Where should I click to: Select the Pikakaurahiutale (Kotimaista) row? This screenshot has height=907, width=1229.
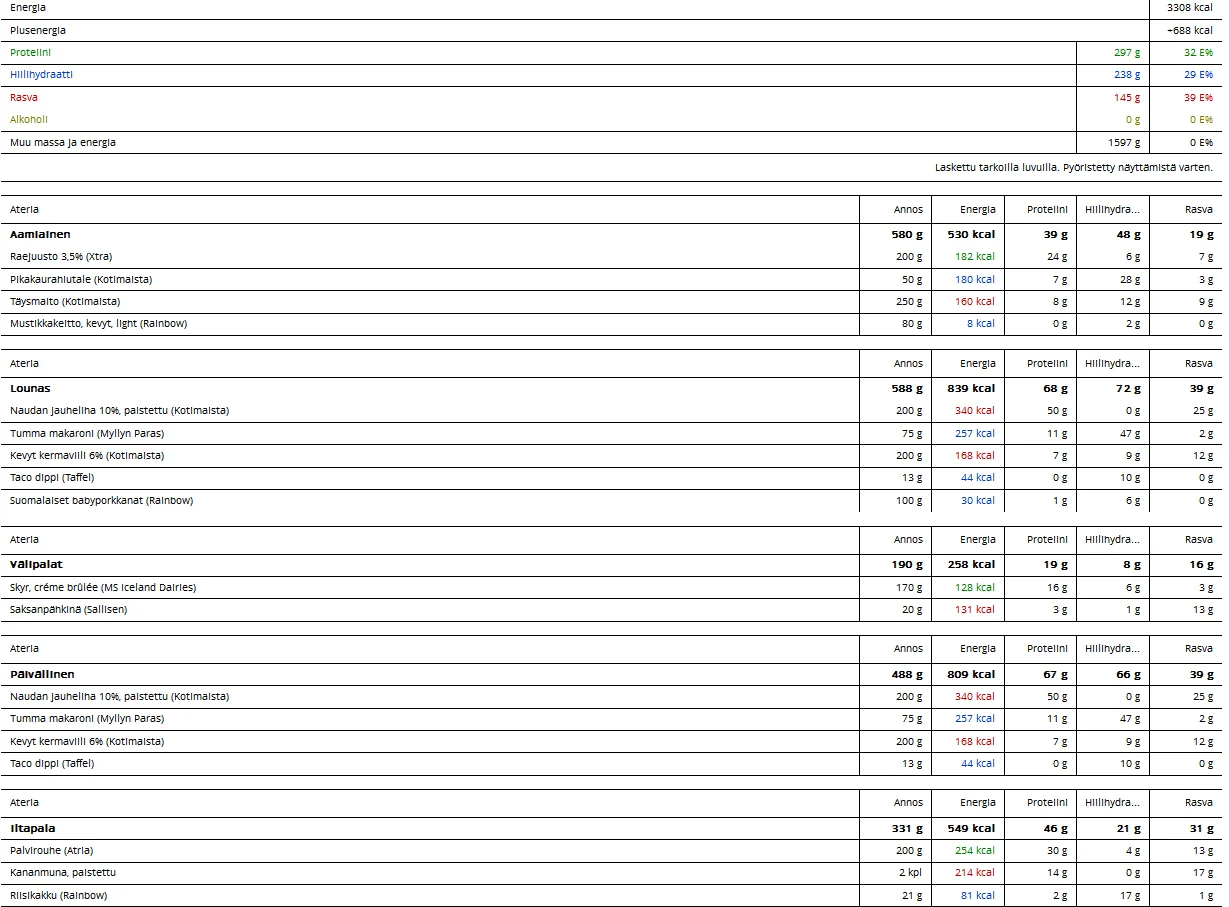(x=81, y=279)
